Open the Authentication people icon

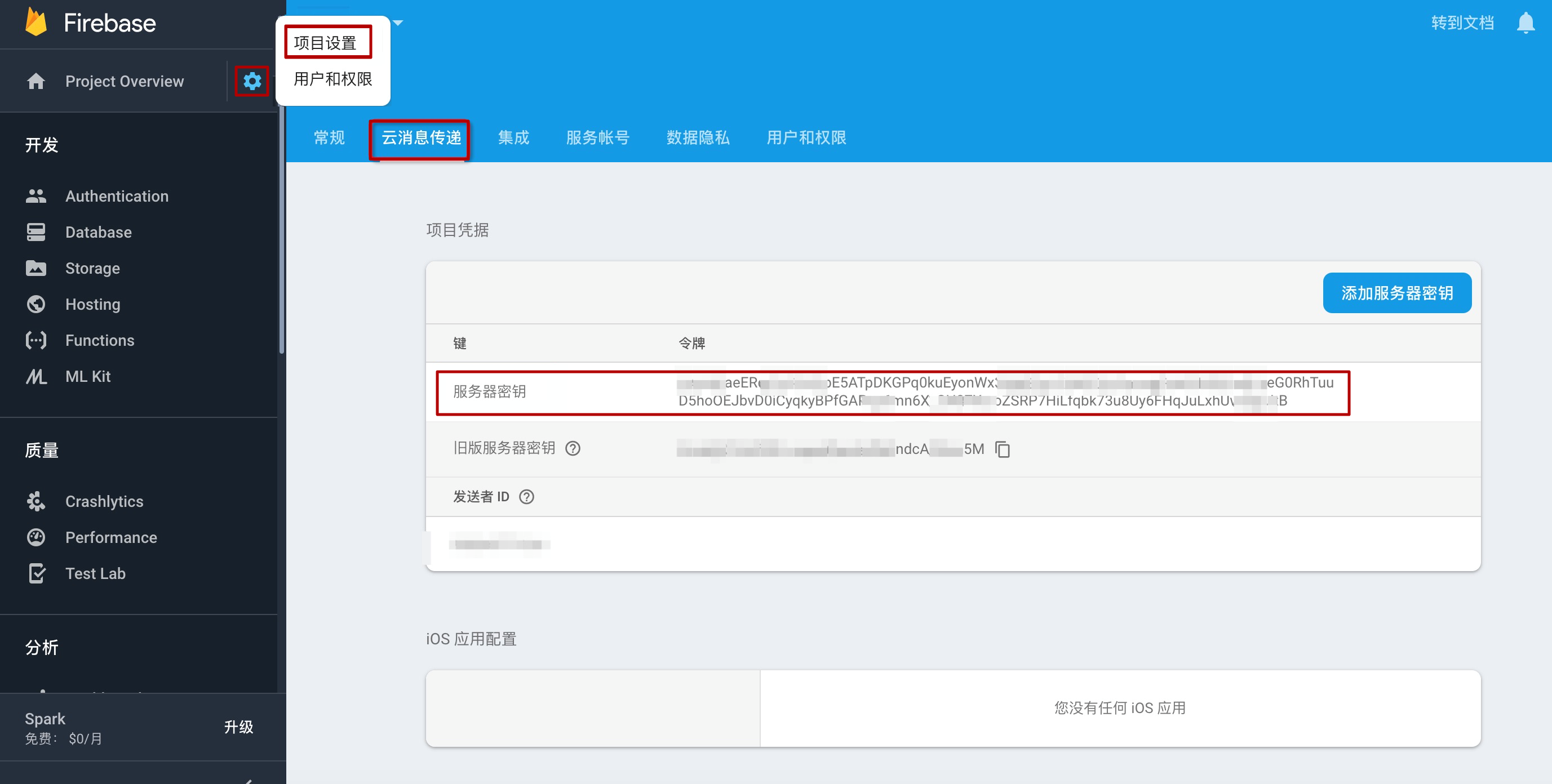click(36, 195)
